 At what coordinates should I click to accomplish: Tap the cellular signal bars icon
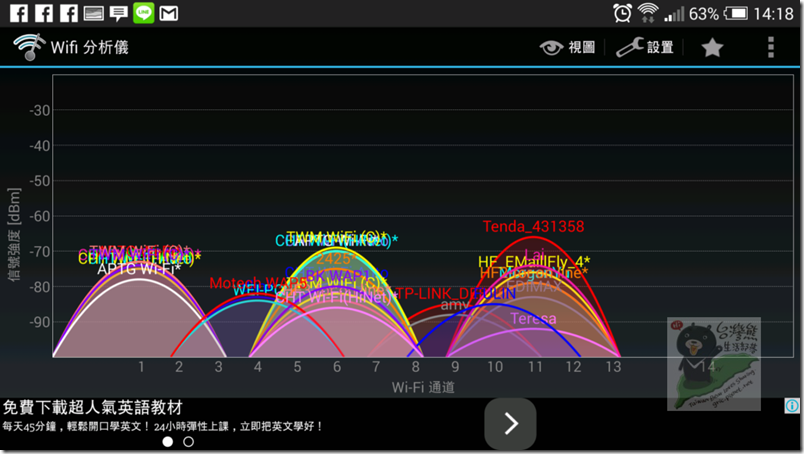[x=674, y=14]
